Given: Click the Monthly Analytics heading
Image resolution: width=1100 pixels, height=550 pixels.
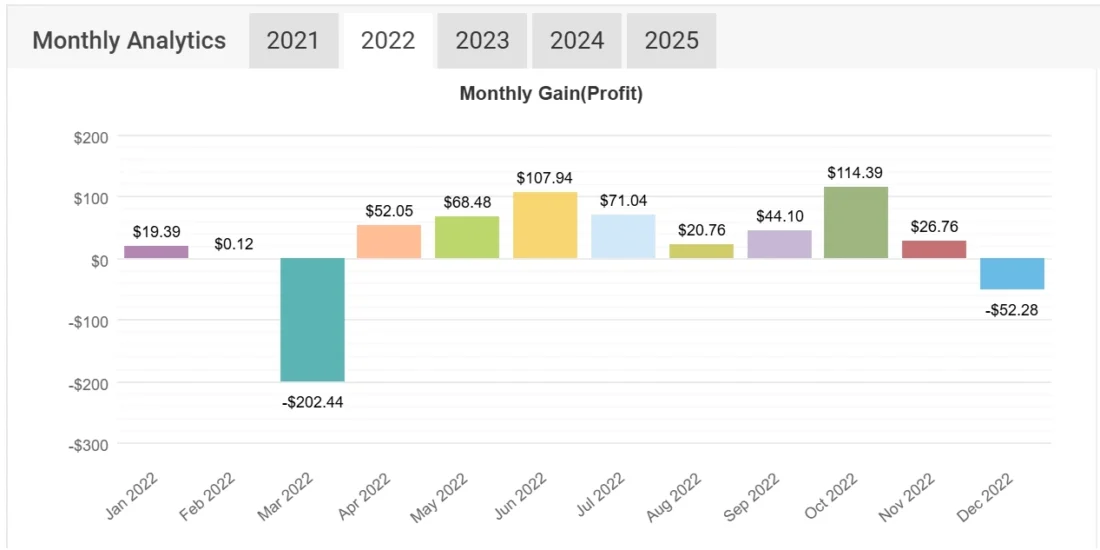Looking at the screenshot, I should pyautogui.click(x=129, y=41).
